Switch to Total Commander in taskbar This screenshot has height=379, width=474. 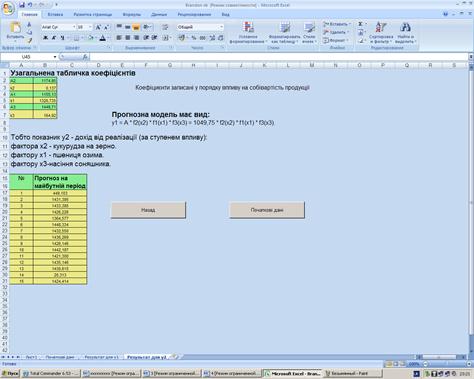[51, 374]
